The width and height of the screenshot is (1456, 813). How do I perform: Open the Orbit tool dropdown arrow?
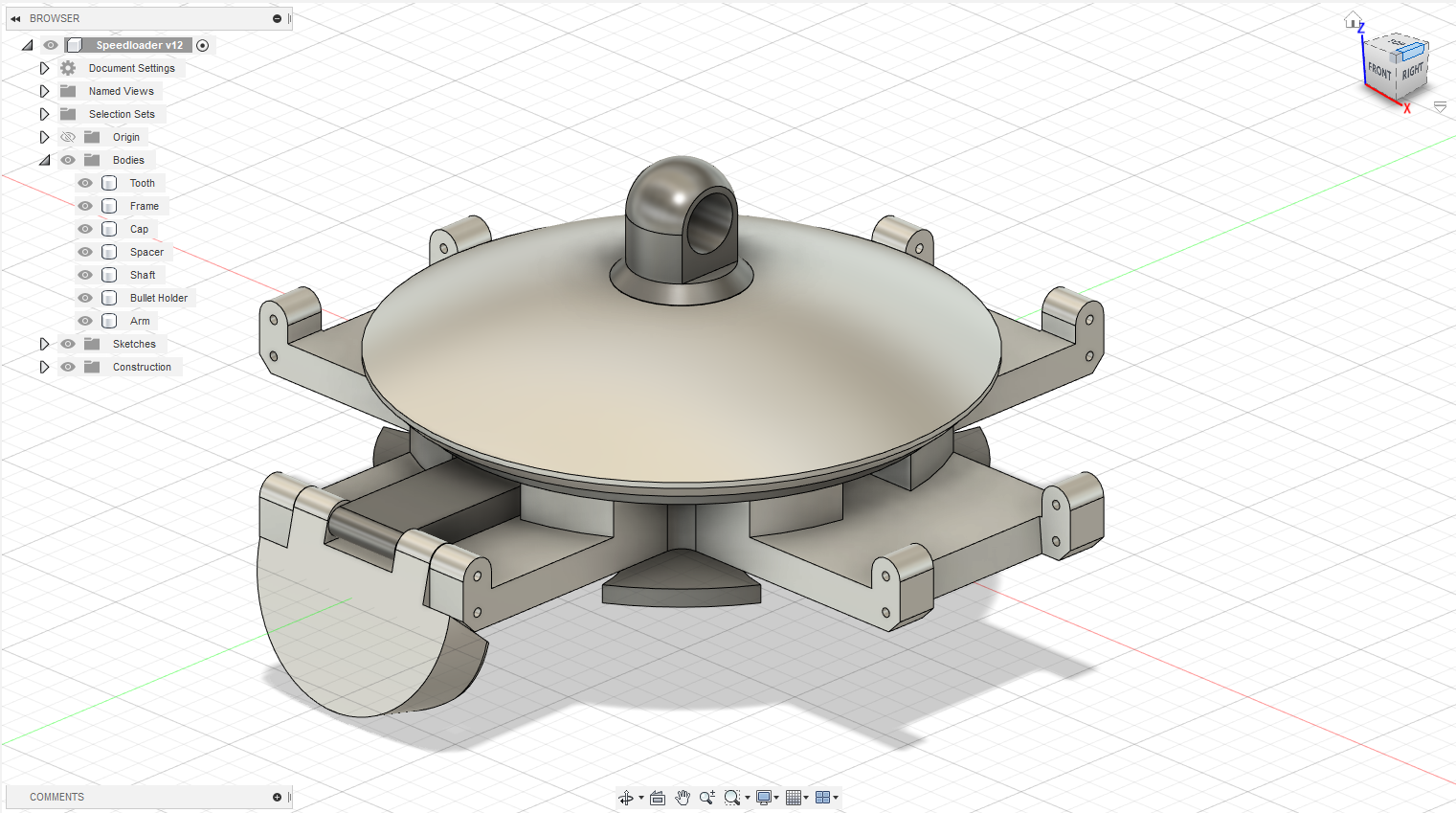(641, 798)
